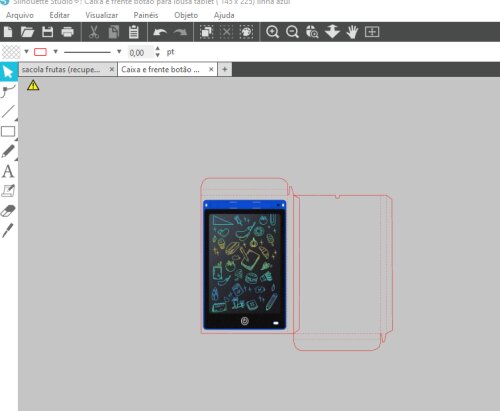Expand the line color dropdown arrow

[56, 52]
